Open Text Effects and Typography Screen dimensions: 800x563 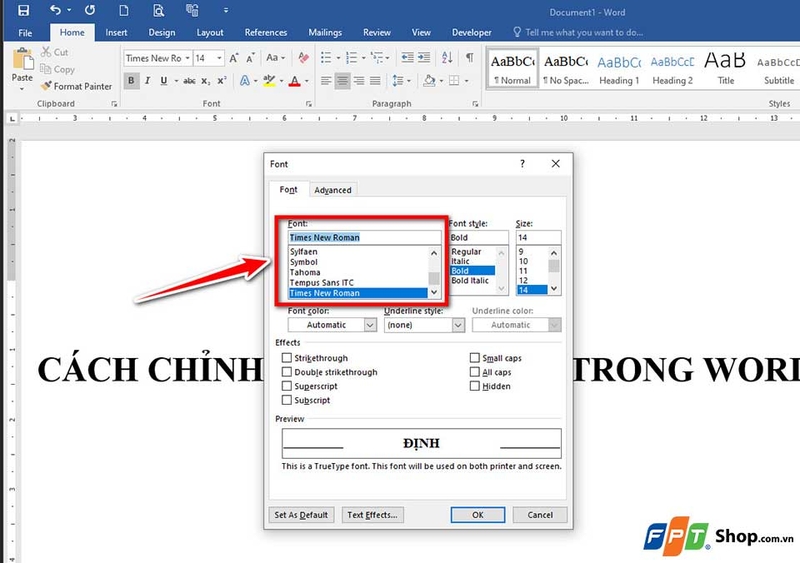coord(245,81)
